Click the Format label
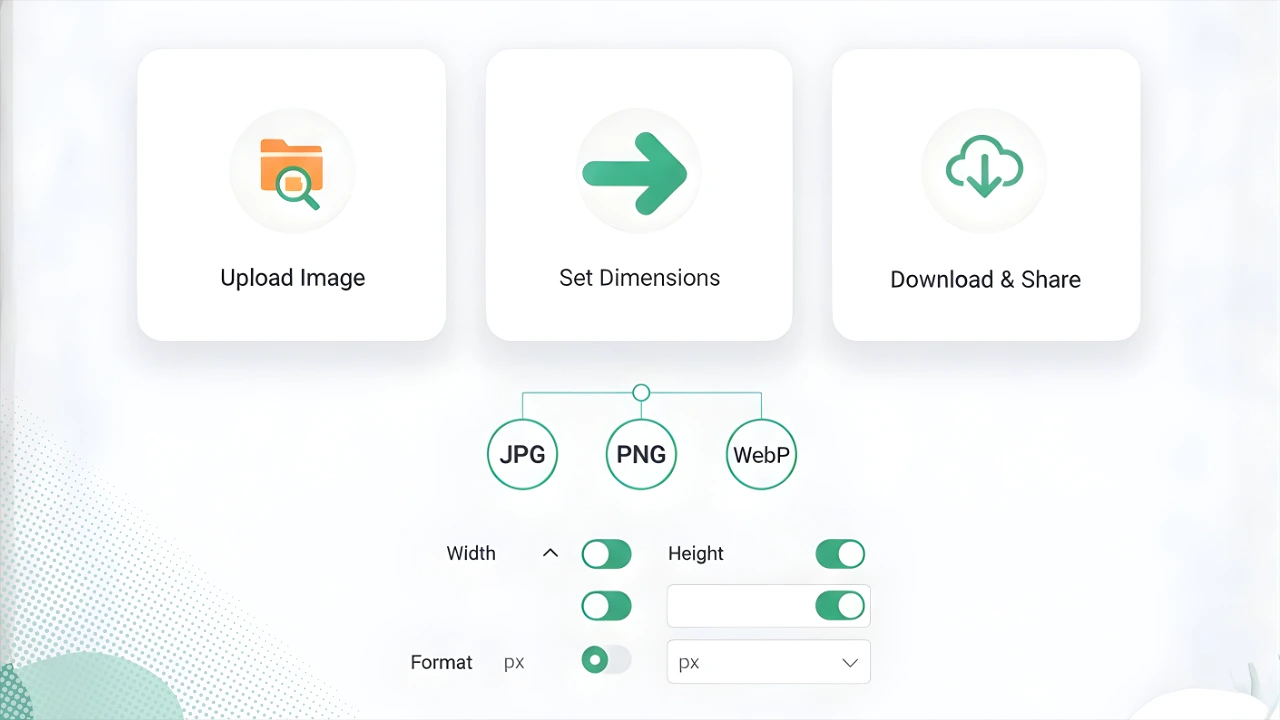Image resolution: width=1280 pixels, height=720 pixels. (x=441, y=662)
